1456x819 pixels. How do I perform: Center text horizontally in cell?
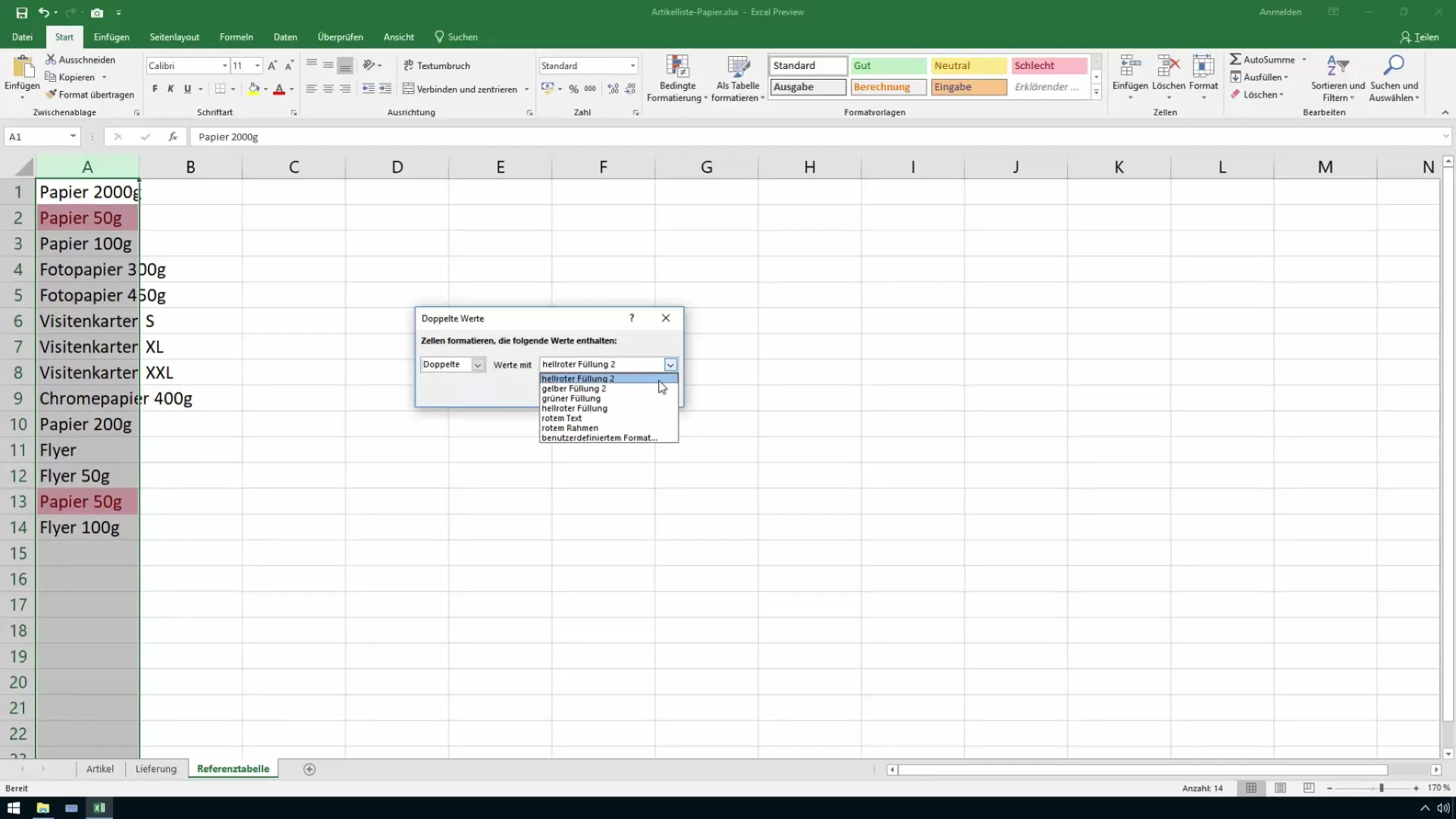[328, 89]
